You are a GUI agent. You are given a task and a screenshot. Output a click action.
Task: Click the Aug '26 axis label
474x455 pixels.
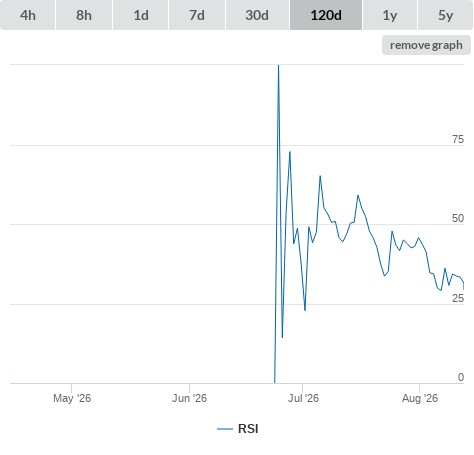pyautogui.click(x=420, y=398)
